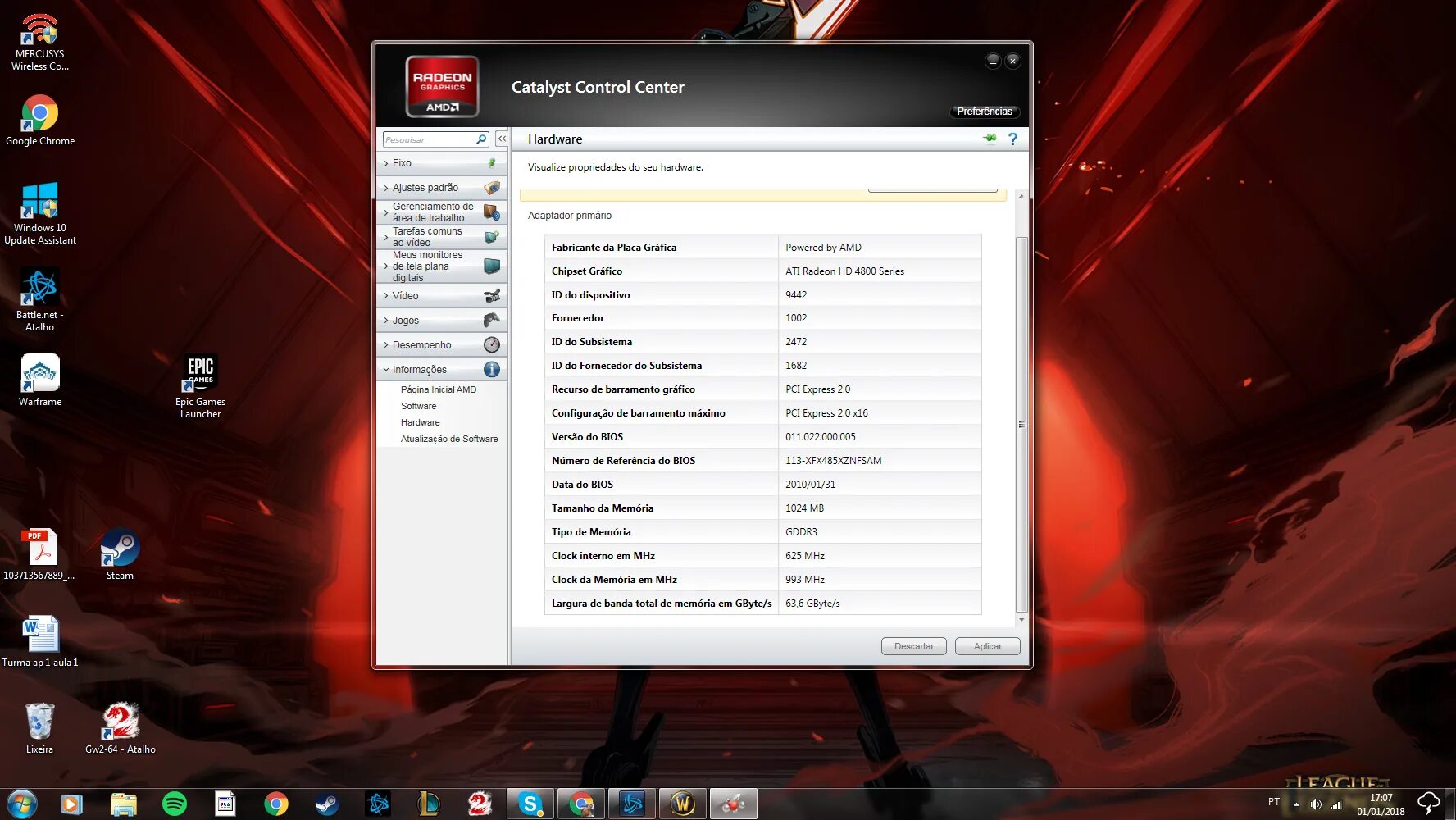Expand Meus monitores de tela plana digitais
The width and height of the screenshot is (1456, 820).
pyautogui.click(x=442, y=266)
